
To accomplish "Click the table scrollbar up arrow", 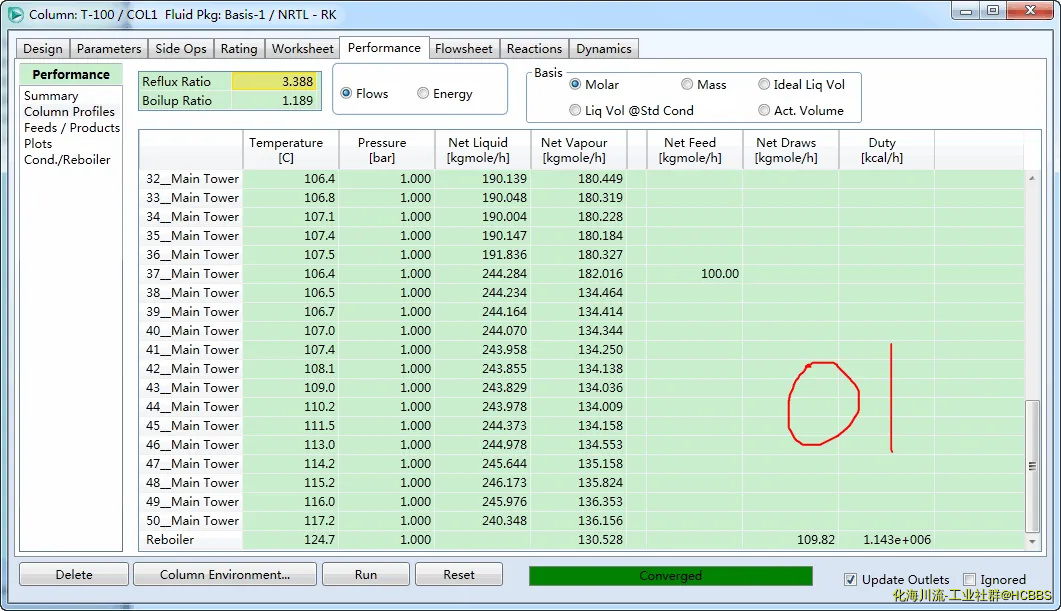I will click(1032, 178).
